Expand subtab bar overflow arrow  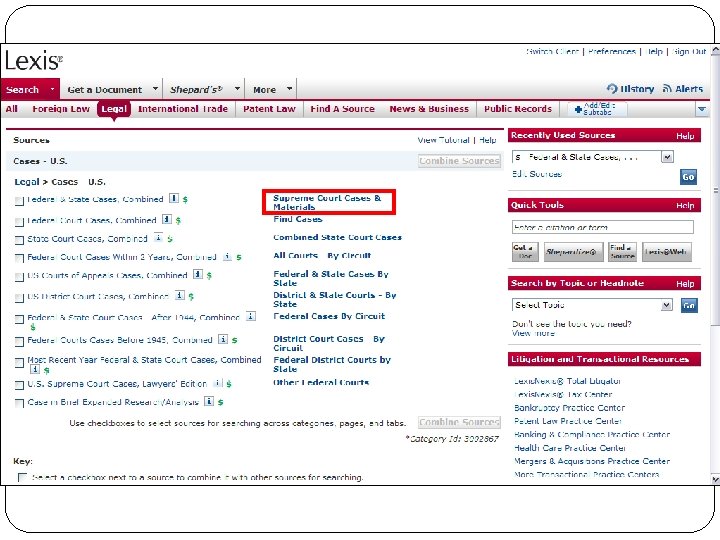coord(702,109)
